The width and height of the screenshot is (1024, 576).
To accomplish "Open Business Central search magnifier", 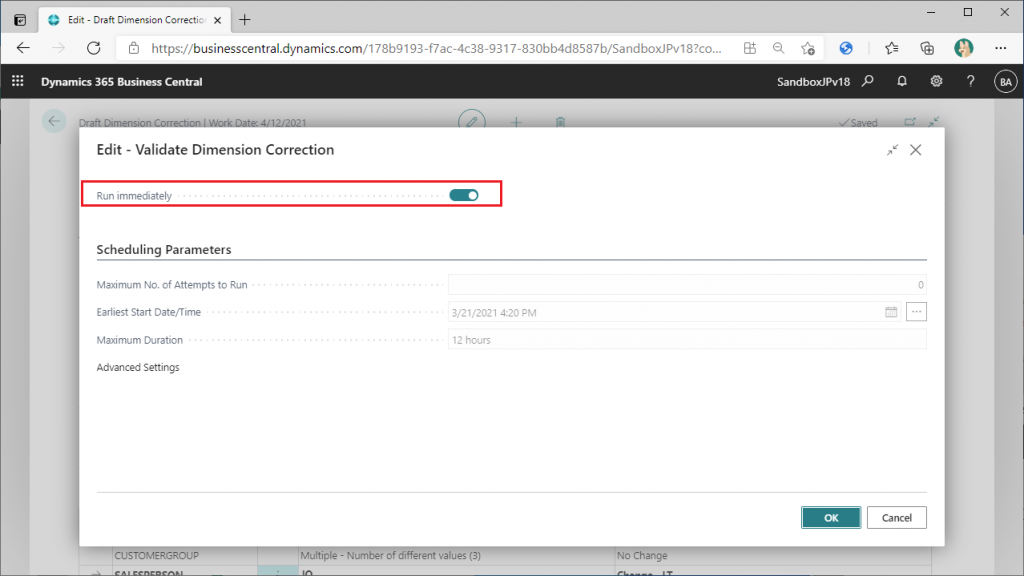I will coord(867,82).
